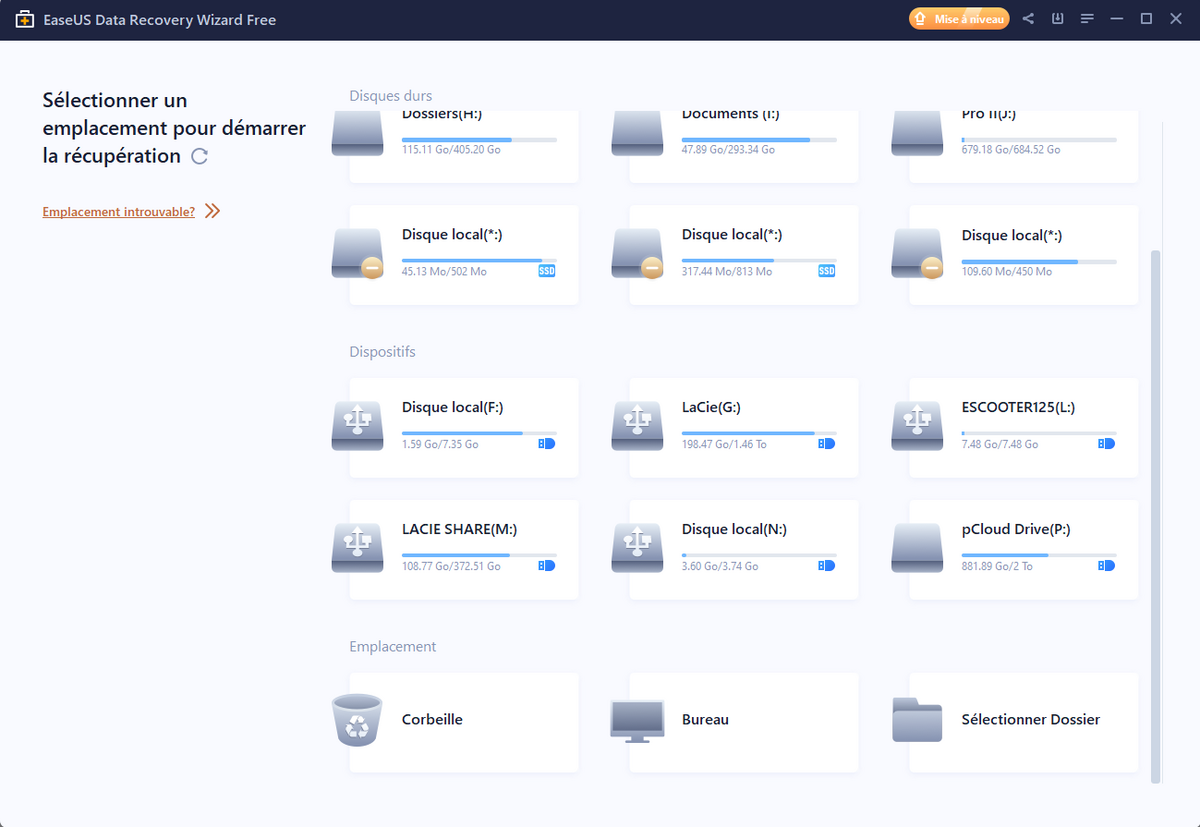Click the usage bar of ESCOOTER125(L:)
The width and height of the screenshot is (1200, 827).
click(x=1039, y=433)
